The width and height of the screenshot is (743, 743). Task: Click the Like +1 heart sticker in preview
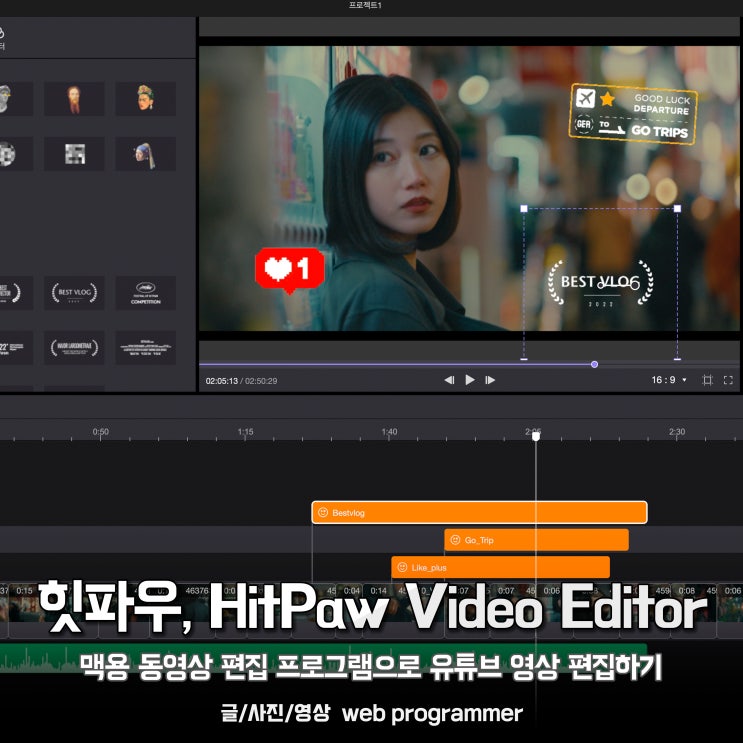point(290,270)
